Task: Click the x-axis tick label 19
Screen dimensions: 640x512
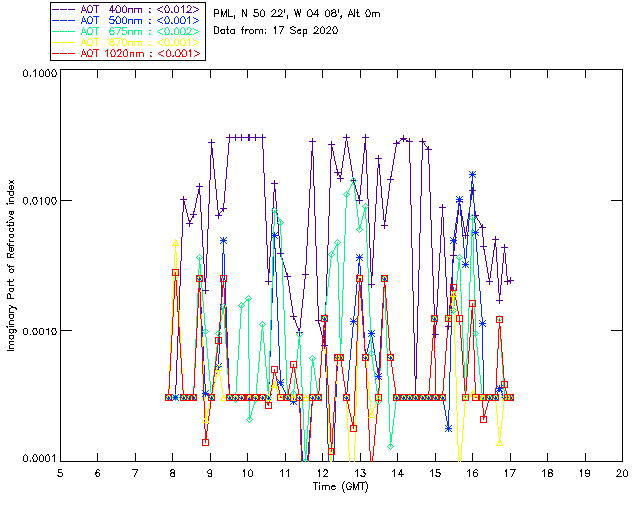Action: point(585,473)
